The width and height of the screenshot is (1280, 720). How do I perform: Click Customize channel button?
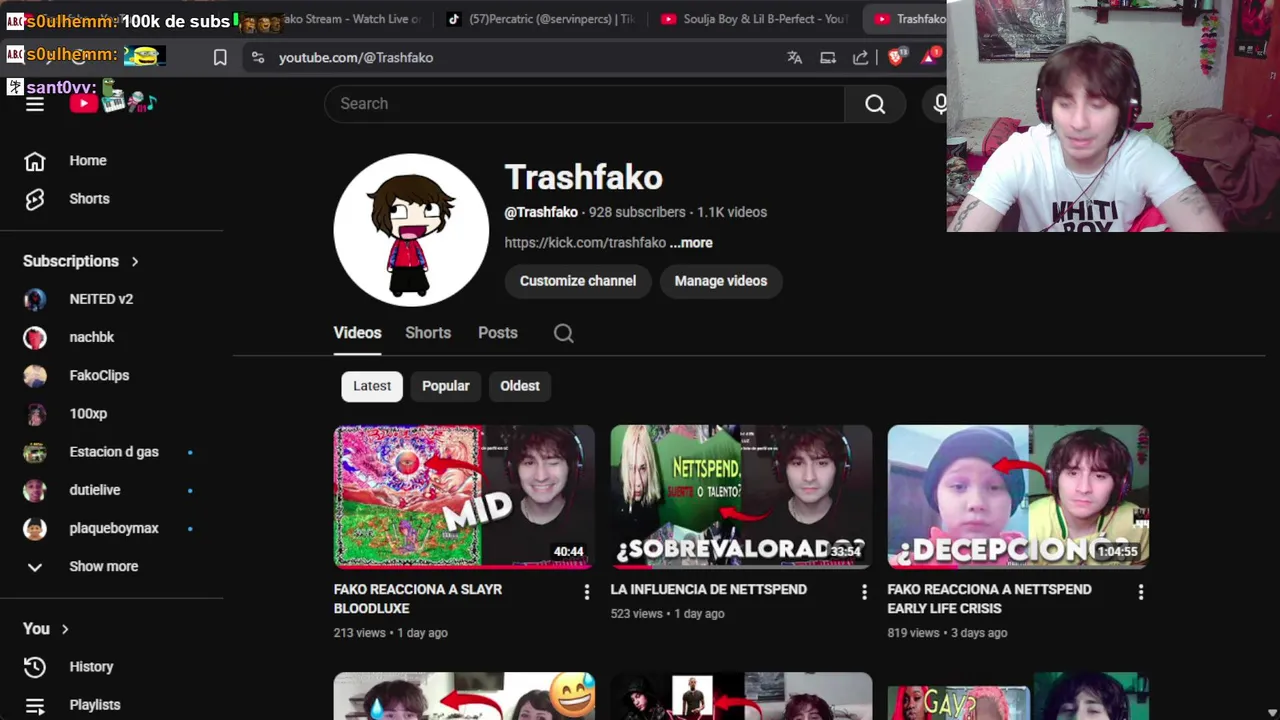click(x=578, y=281)
